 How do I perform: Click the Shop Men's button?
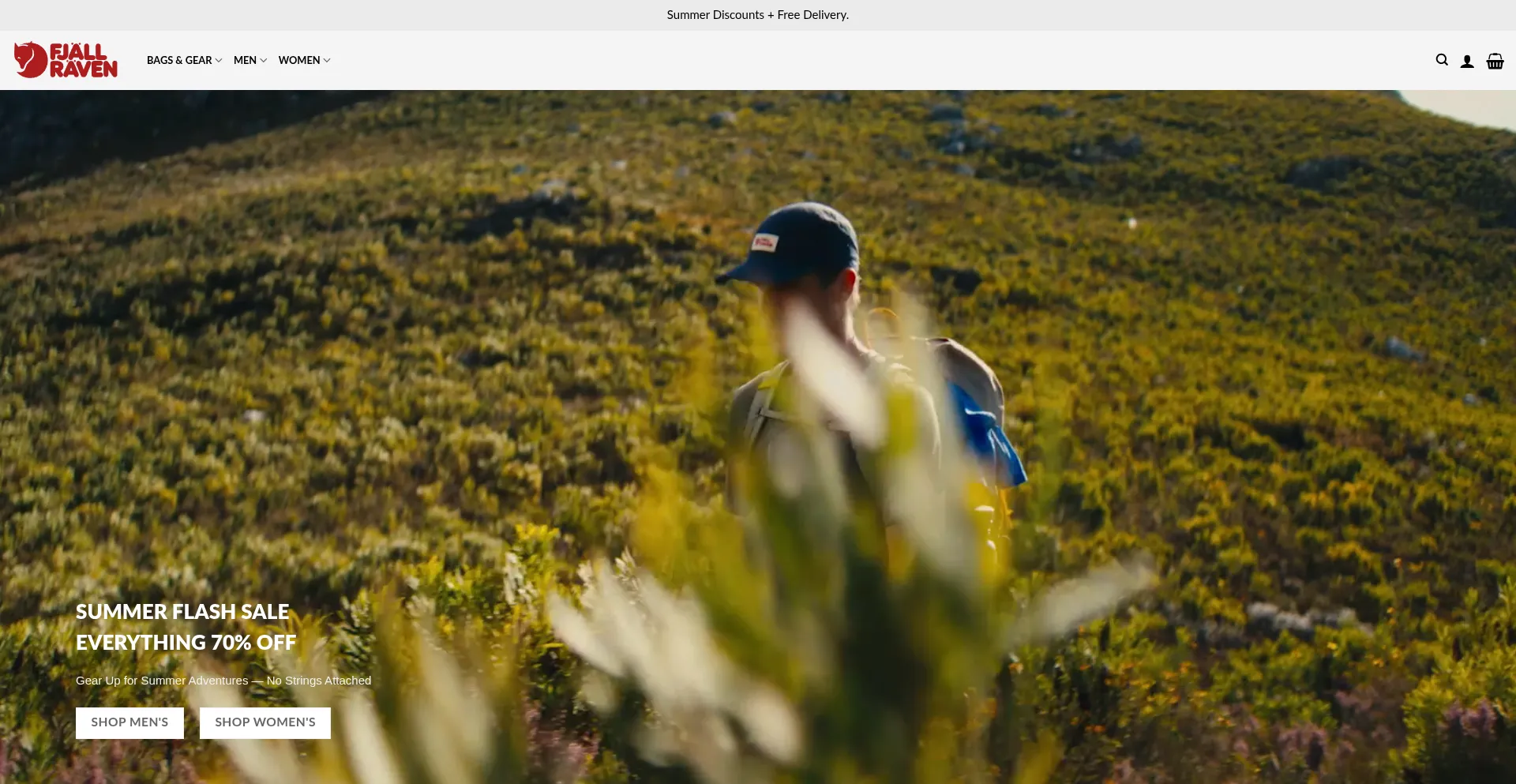tap(129, 722)
